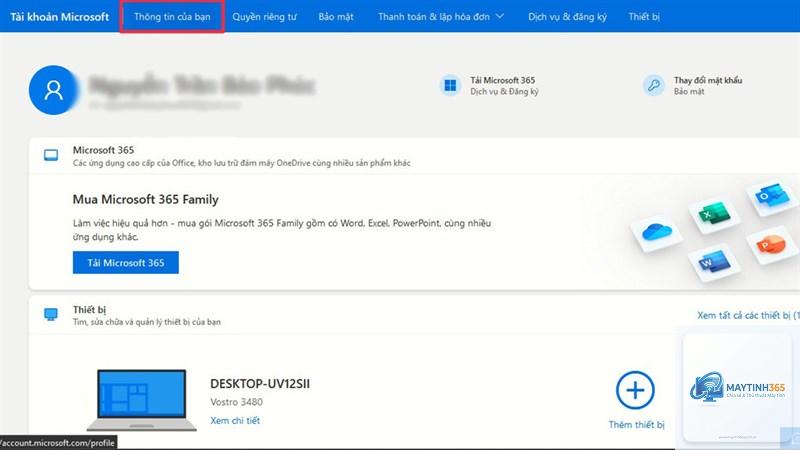The height and width of the screenshot is (450, 800).
Task: Go to the Bảo mật tab
Action: (x=336, y=17)
